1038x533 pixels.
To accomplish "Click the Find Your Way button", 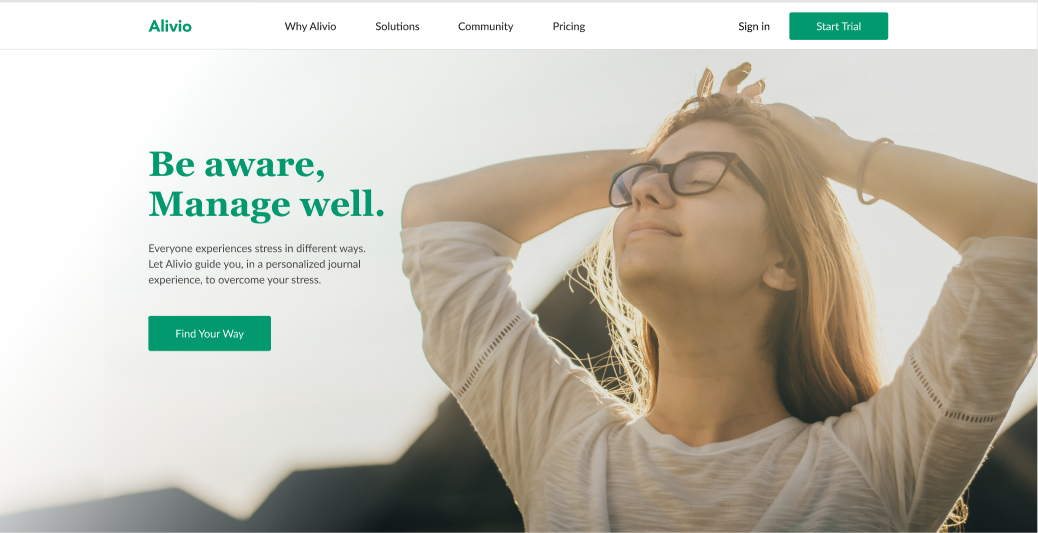I will click(209, 333).
